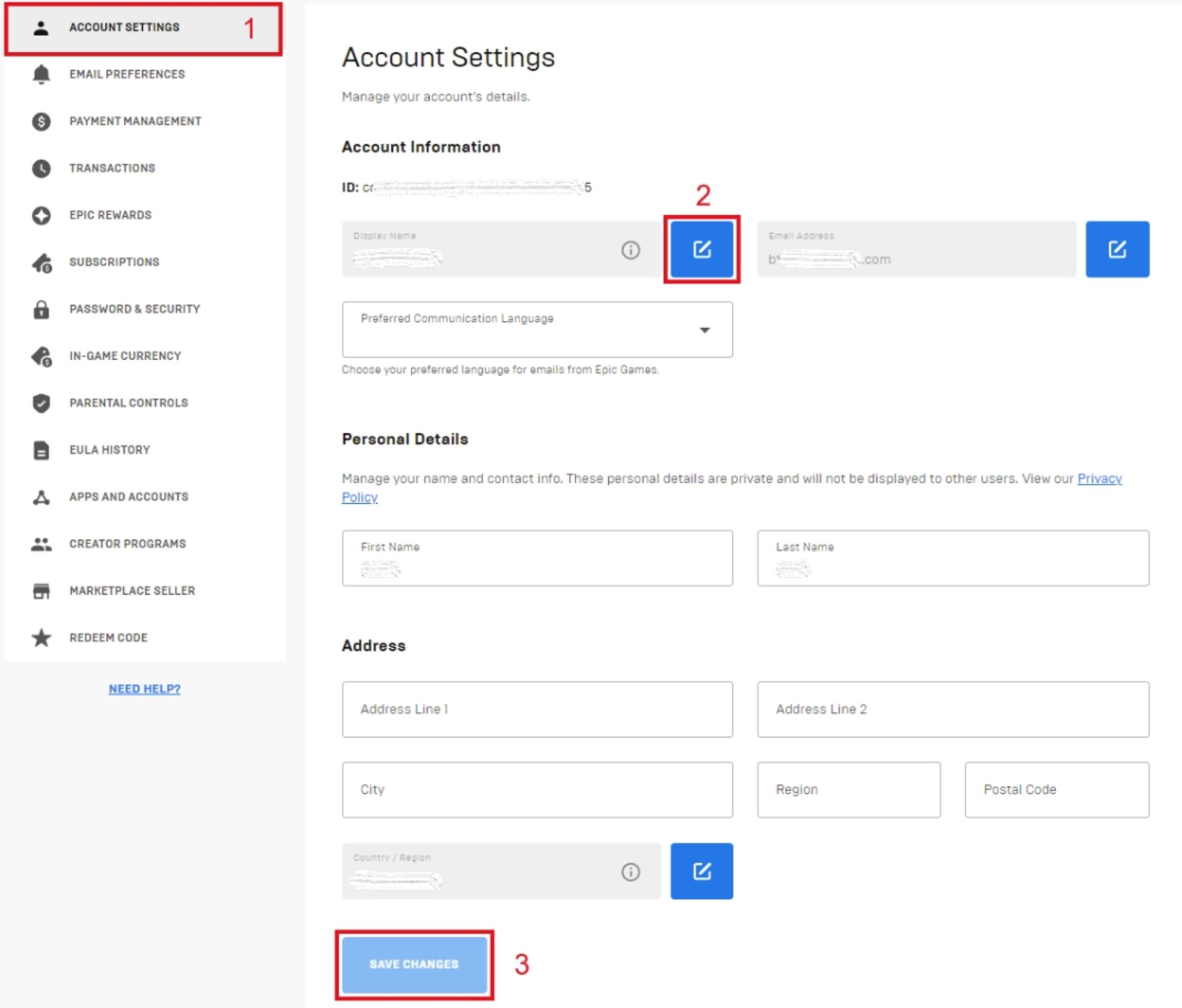Open Parental Controls in sidebar
Viewport: 1182px width, 1008px height.
128,403
